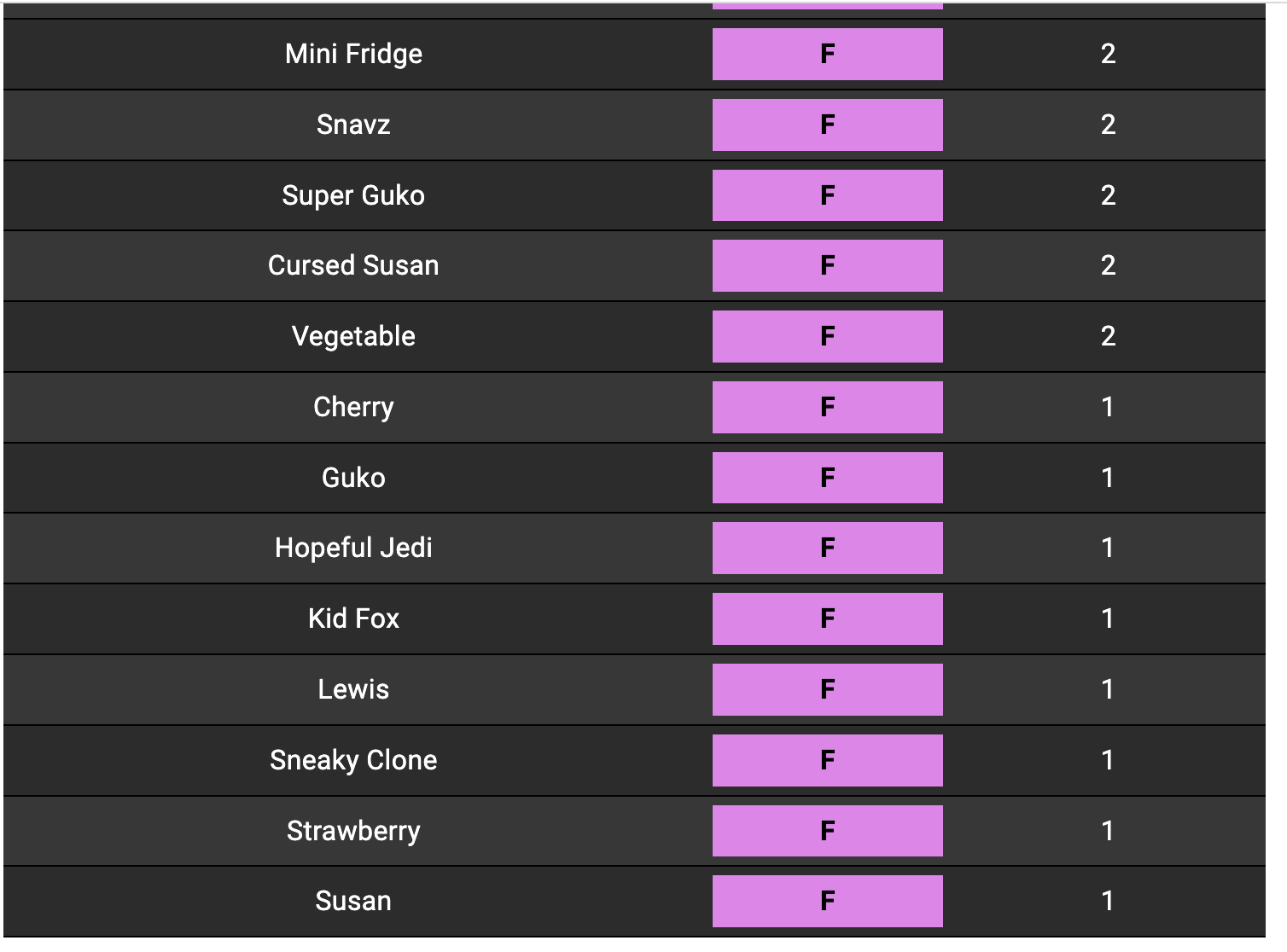The image size is (1287, 952).
Task: Select the Snavz row name
Action: click(353, 125)
